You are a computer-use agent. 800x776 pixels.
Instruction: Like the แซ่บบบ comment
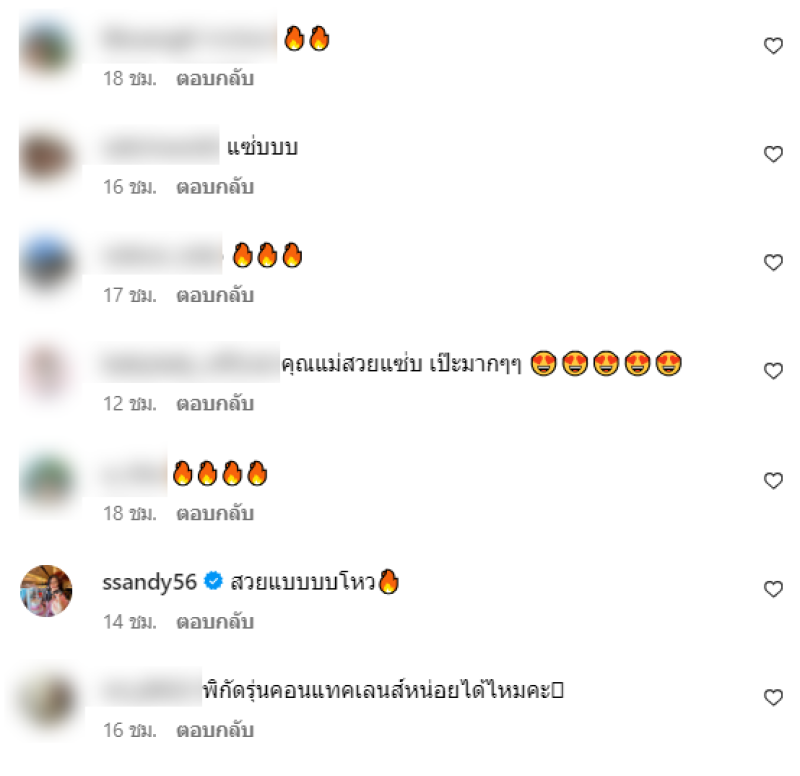[773, 154]
